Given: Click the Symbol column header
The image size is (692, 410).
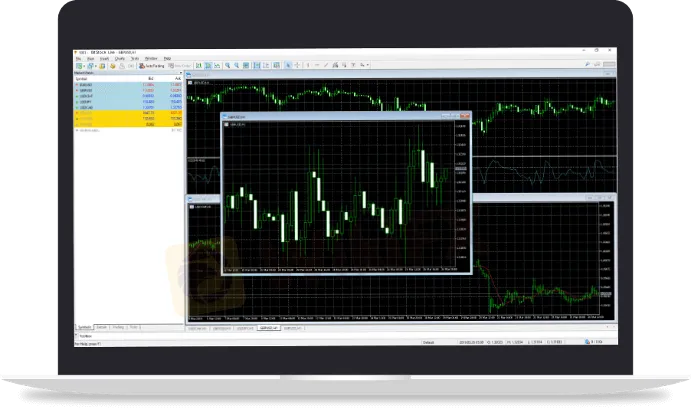Looking at the screenshot, I should pyautogui.click(x=82, y=79).
